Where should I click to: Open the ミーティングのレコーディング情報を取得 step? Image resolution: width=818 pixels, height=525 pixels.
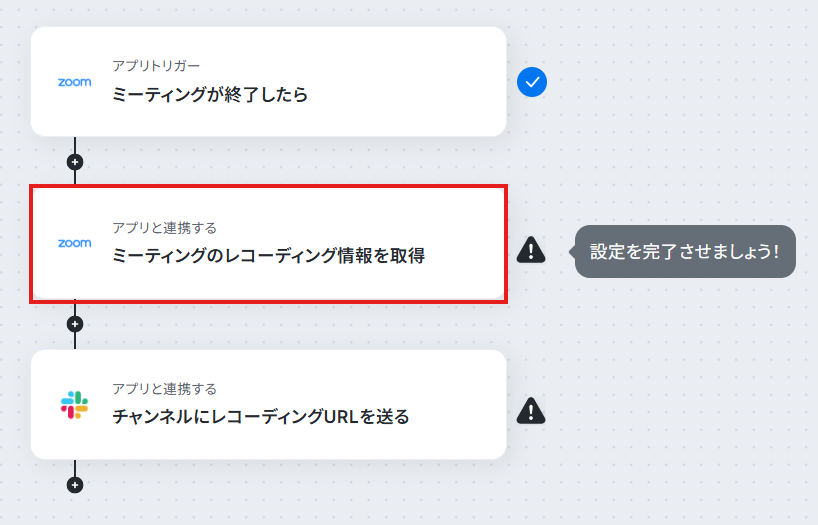pos(268,244)
